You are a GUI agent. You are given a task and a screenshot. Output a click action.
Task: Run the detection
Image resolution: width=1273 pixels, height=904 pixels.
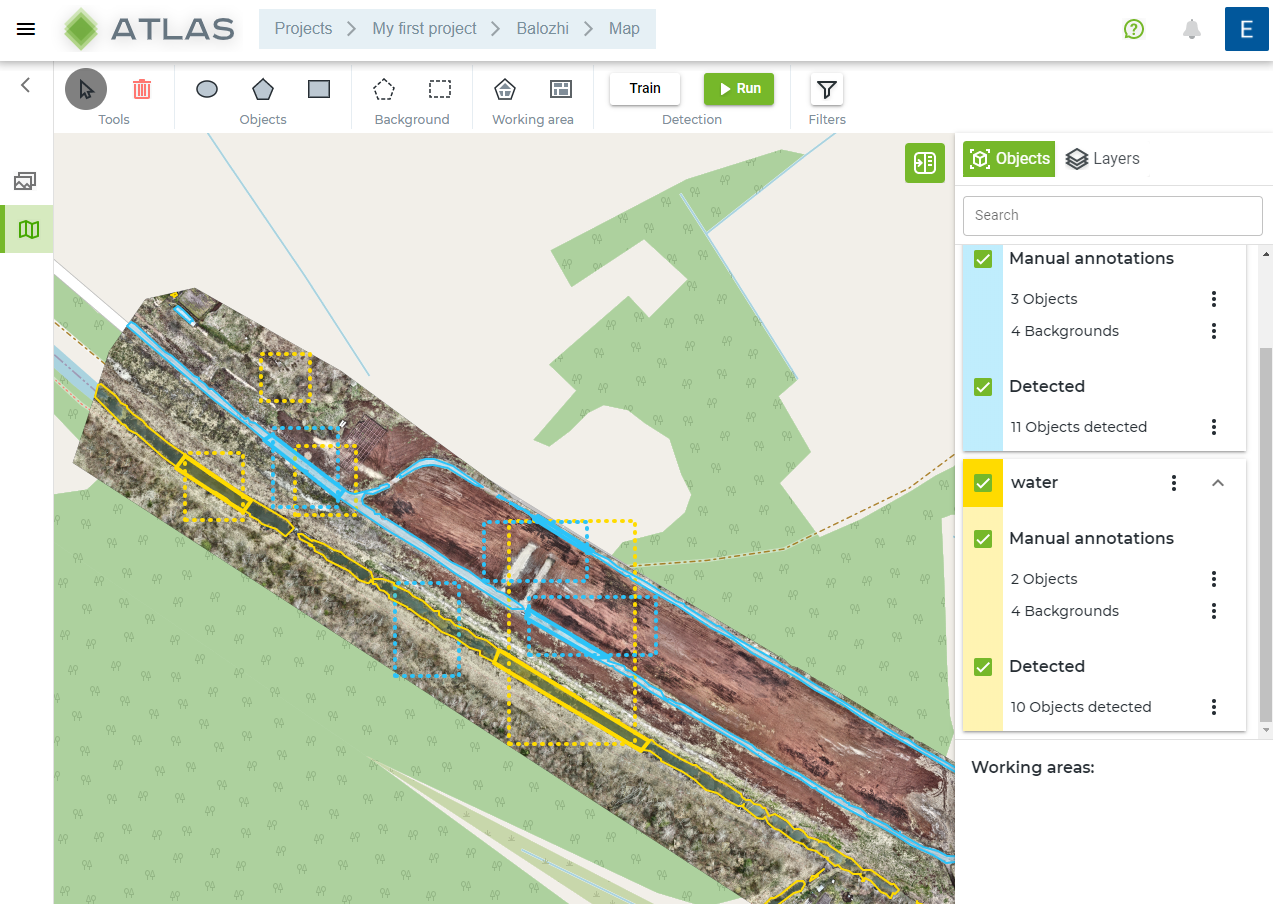coord(739,89)
